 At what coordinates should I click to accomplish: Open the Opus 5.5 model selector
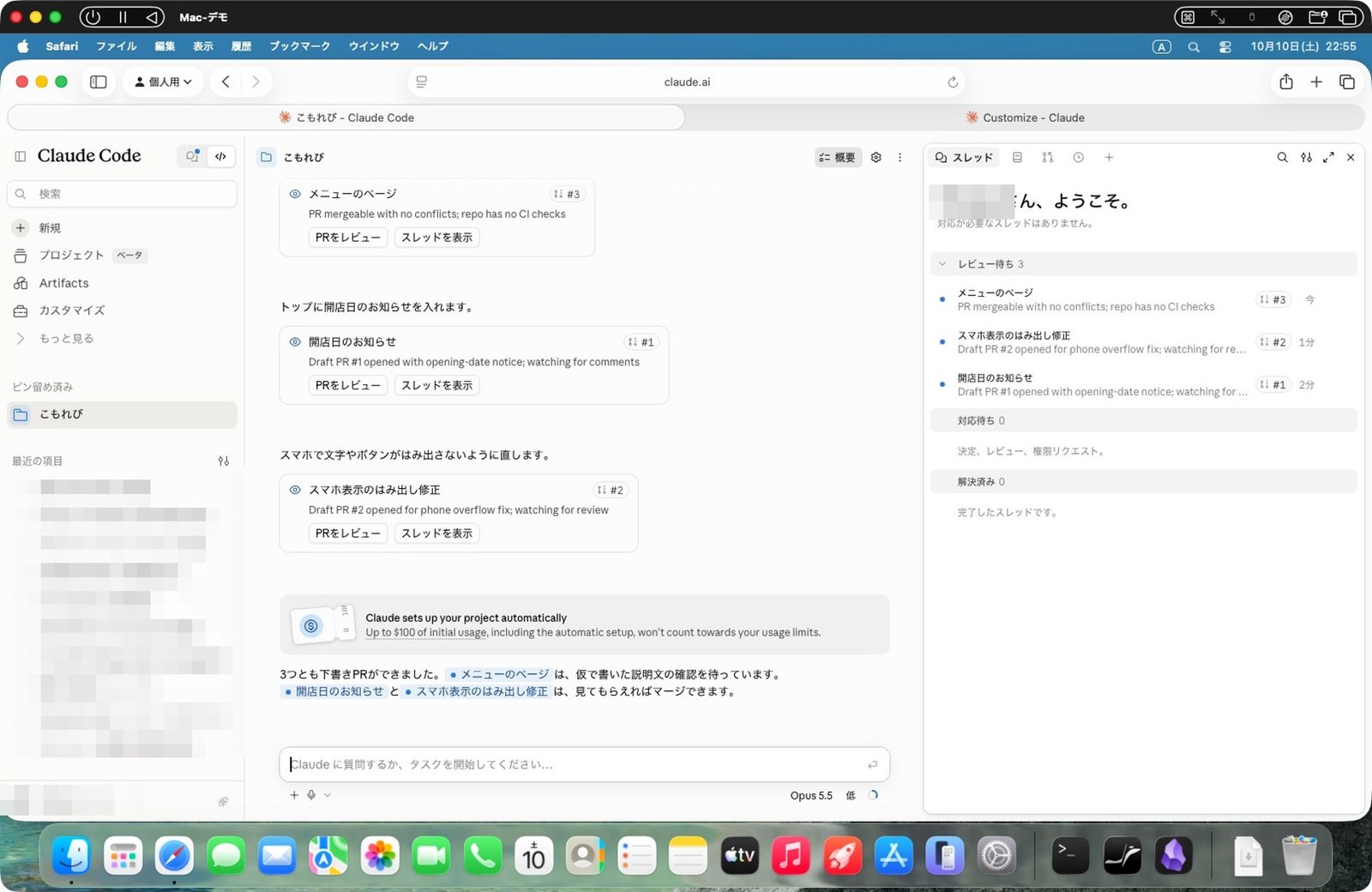(811, 796)
